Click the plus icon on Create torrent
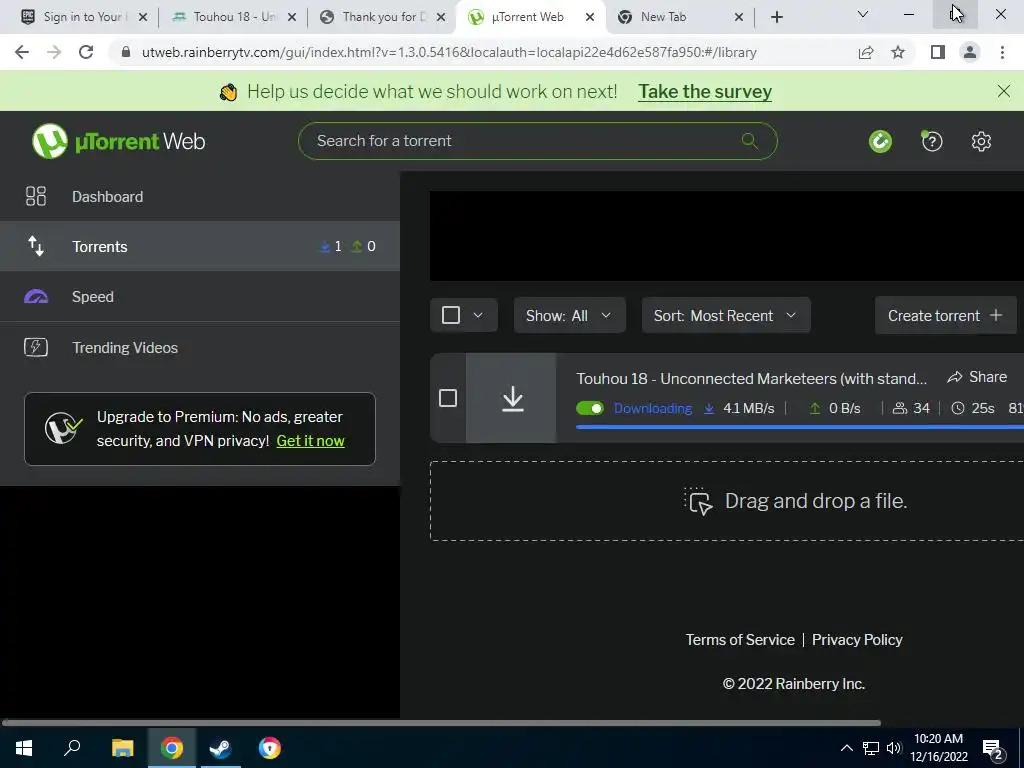Image resolution: width=1024 pixels, height=768 pixels. point(996,315)
